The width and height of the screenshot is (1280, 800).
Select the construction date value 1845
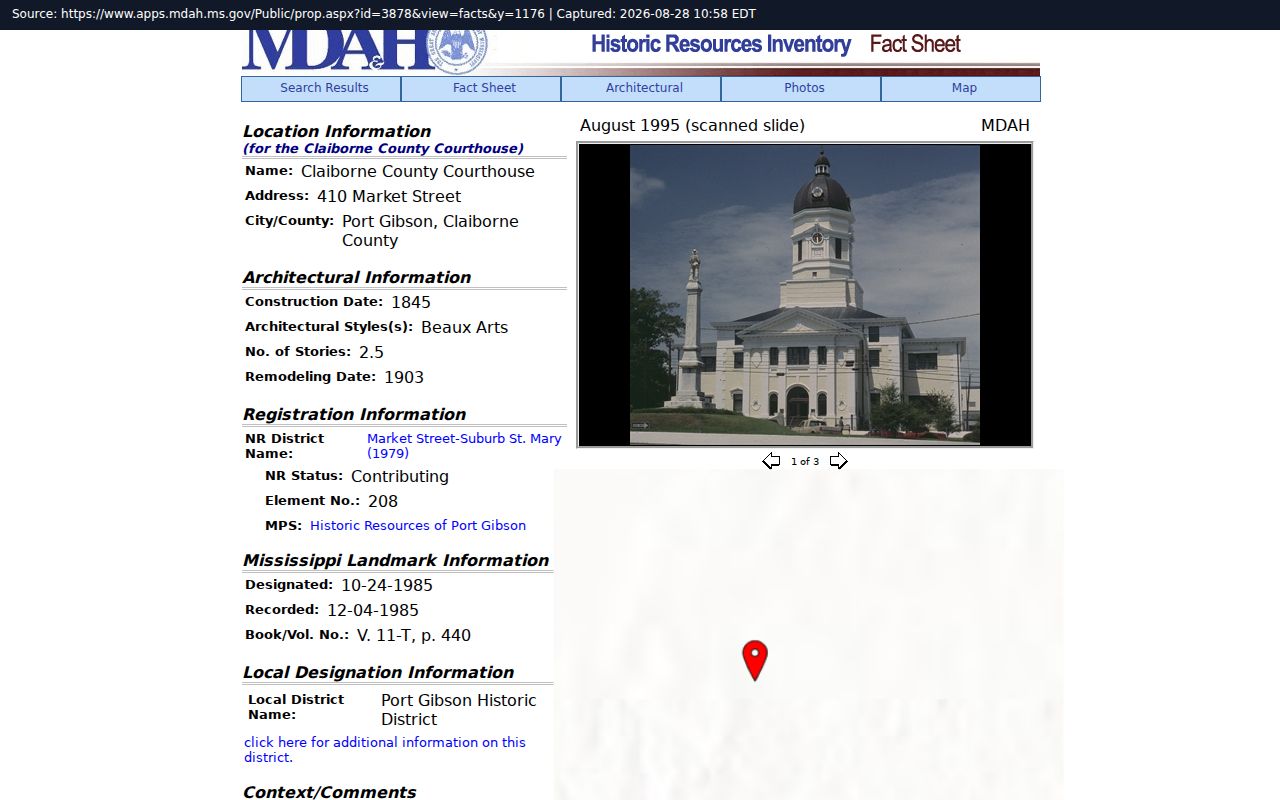[x=411, y=302]
